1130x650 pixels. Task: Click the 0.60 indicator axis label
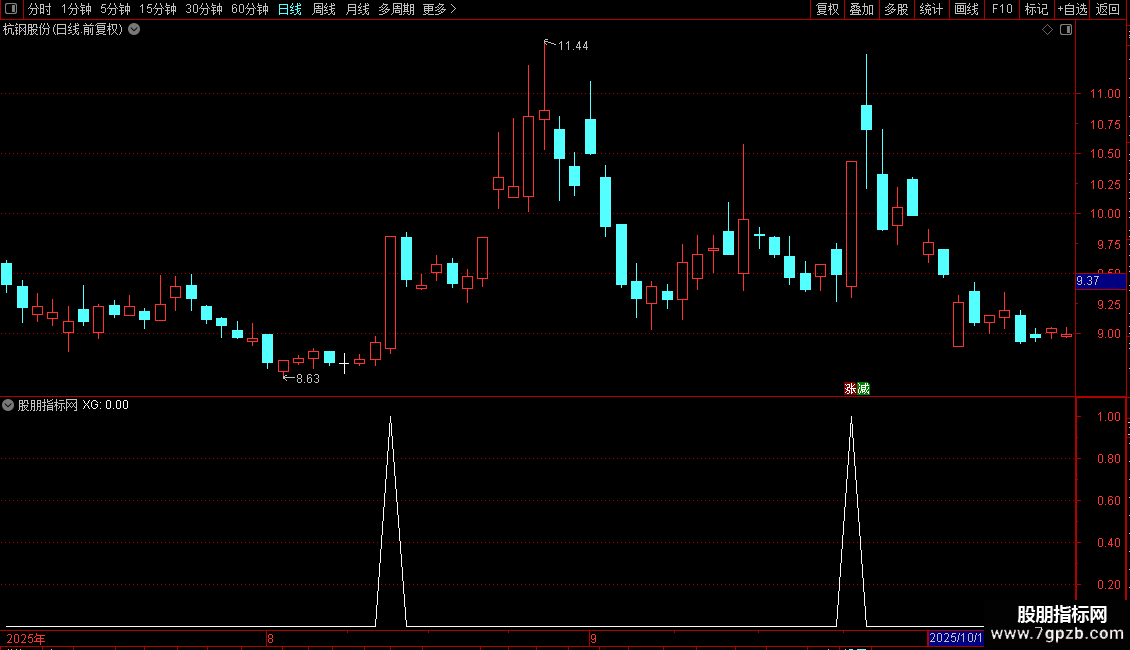1108,501
